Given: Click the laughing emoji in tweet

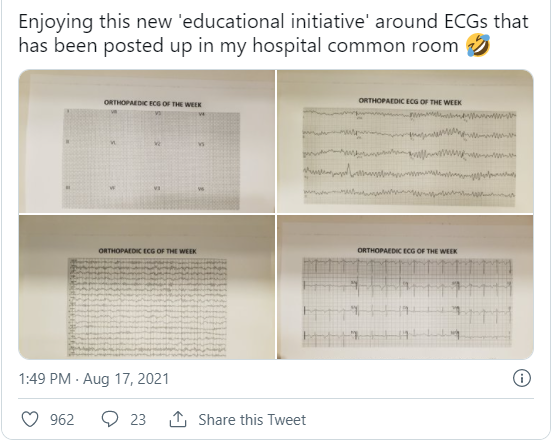Looking at the screenshot, I should pos(478,45).
